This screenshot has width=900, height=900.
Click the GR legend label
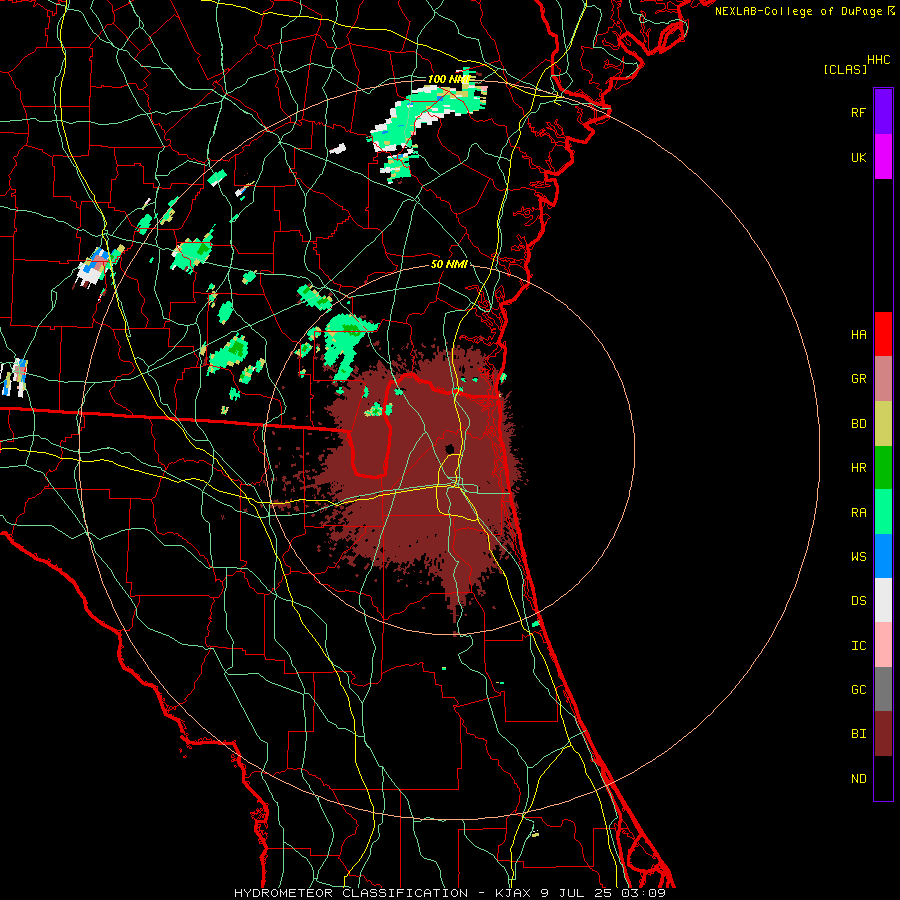[x=858, y=379]
